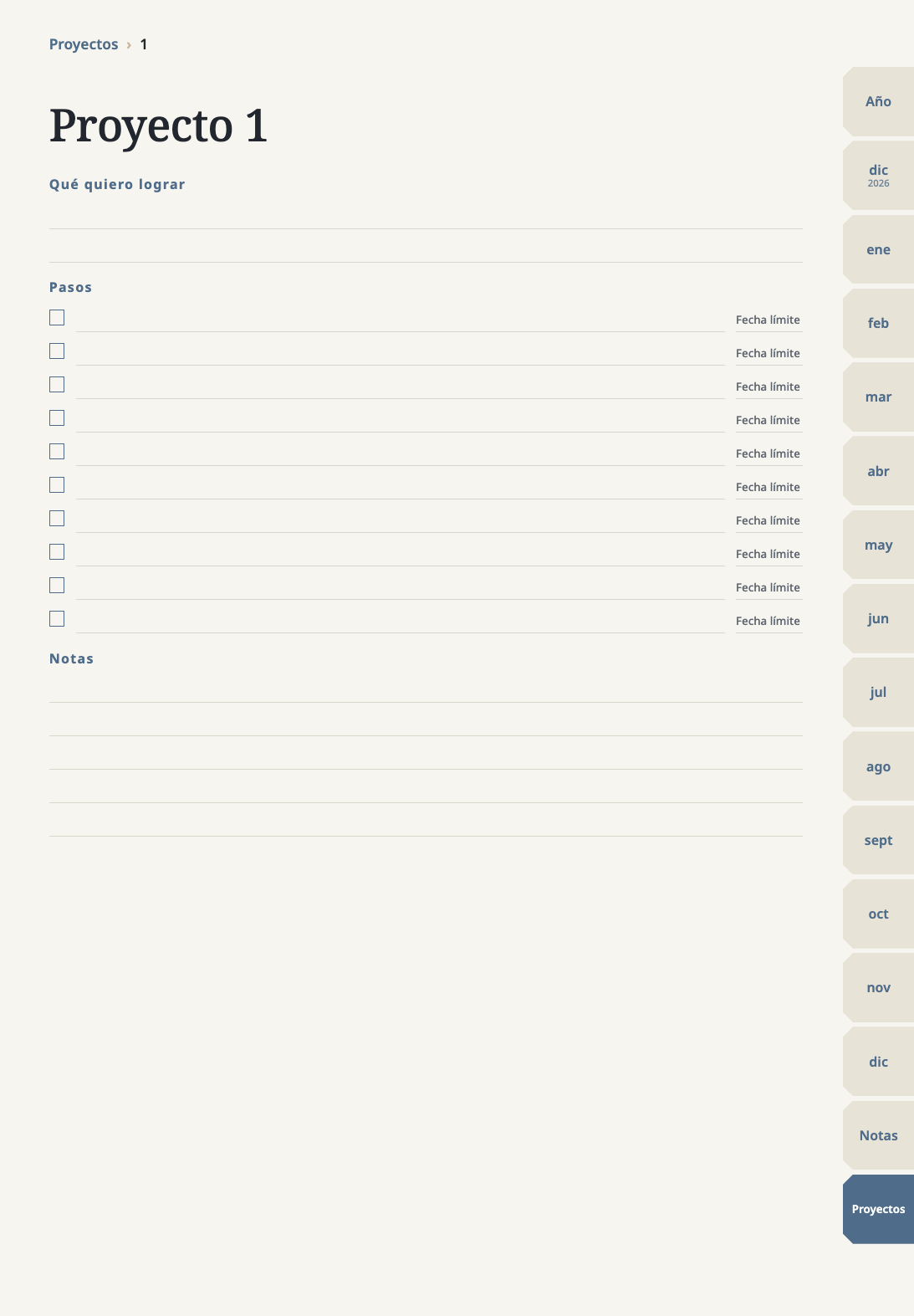914x1316 pixels.
Task: Jump to the mar month tab
Action: tap(878, 397)
